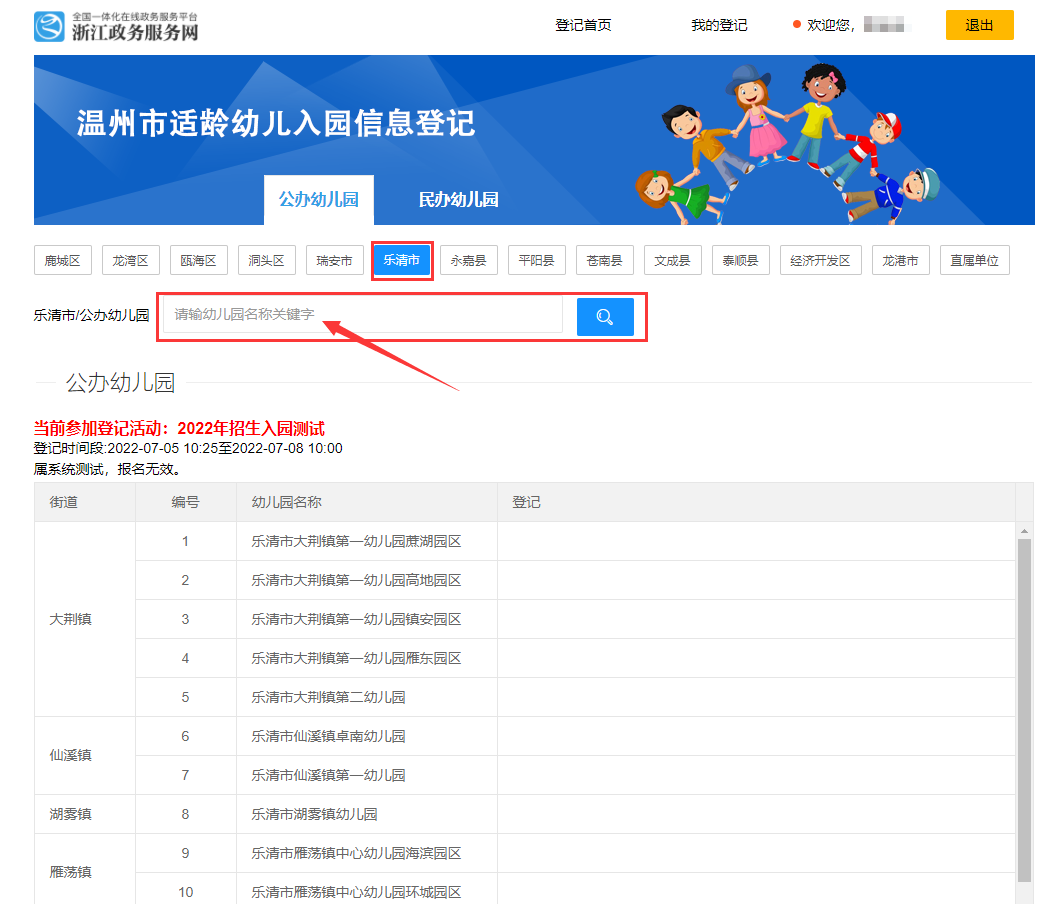Switch to the 公办幼儿园 tab
1064x904 pixels.
click(x=318, y=200)
